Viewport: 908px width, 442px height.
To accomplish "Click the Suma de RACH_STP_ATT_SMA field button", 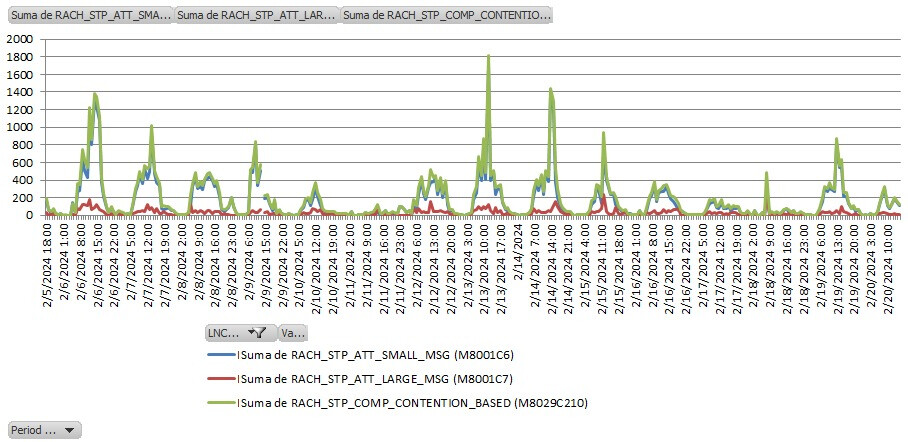I will [89, 17].
